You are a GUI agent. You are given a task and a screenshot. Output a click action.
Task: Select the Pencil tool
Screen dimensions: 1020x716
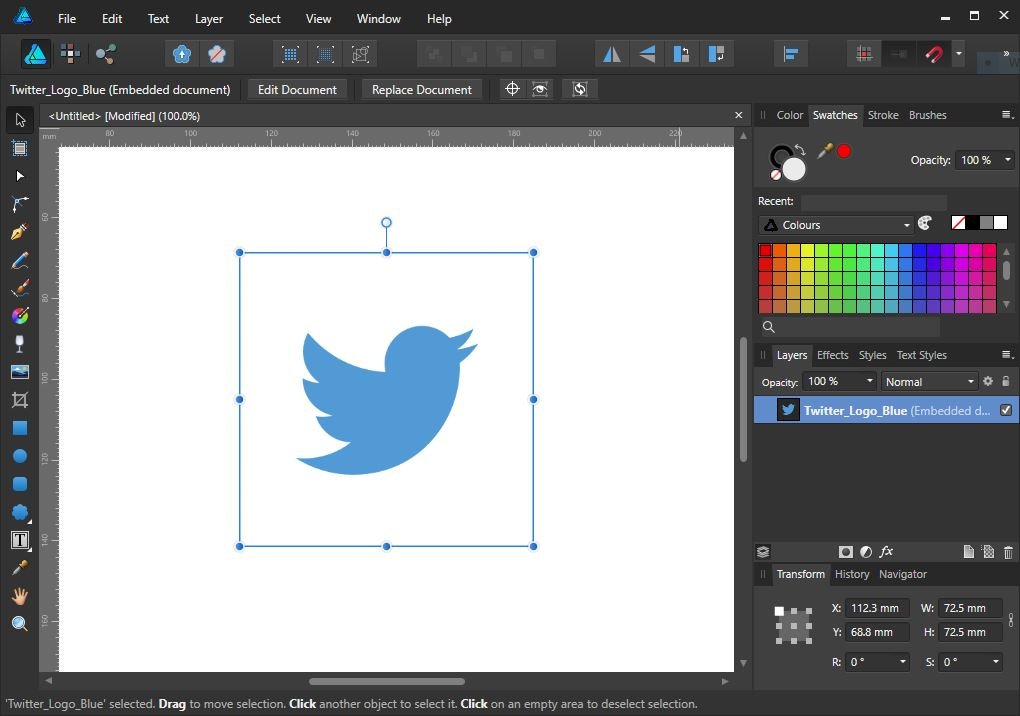[x=20, y=260]
